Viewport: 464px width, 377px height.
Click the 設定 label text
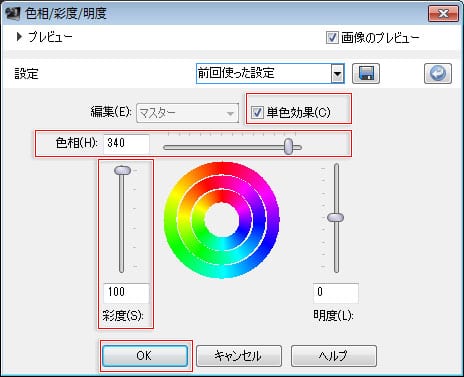pos(27,74)
